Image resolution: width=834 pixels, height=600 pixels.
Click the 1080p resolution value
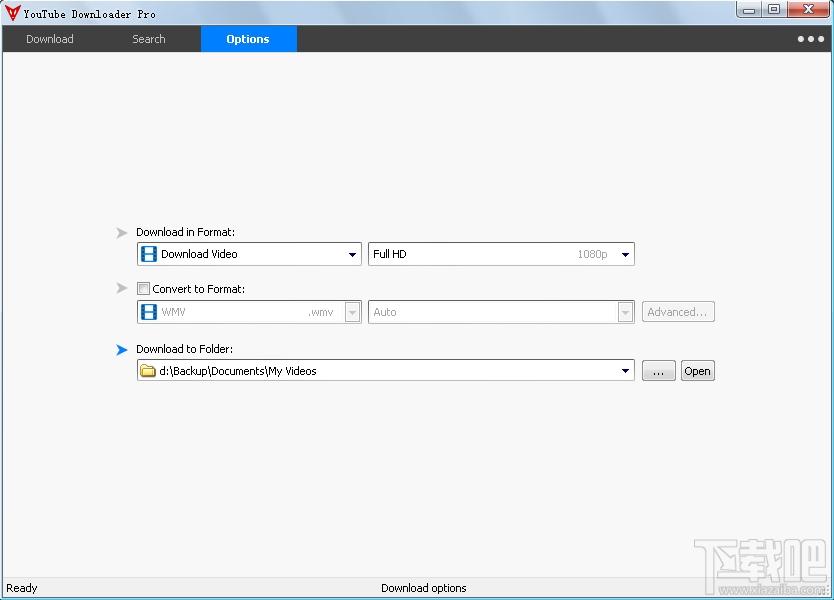coord(593,254)
